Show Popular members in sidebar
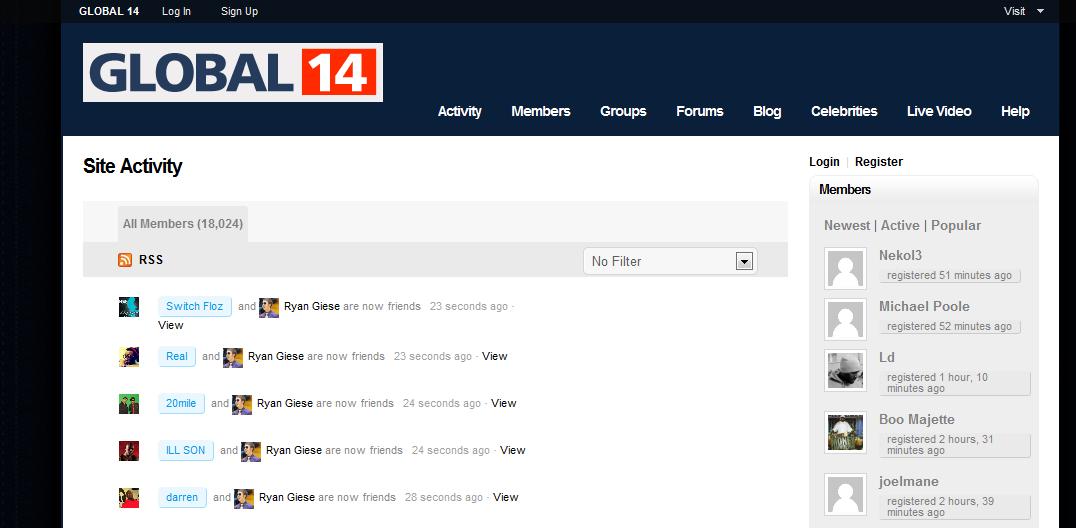 [x=956, y=225]
